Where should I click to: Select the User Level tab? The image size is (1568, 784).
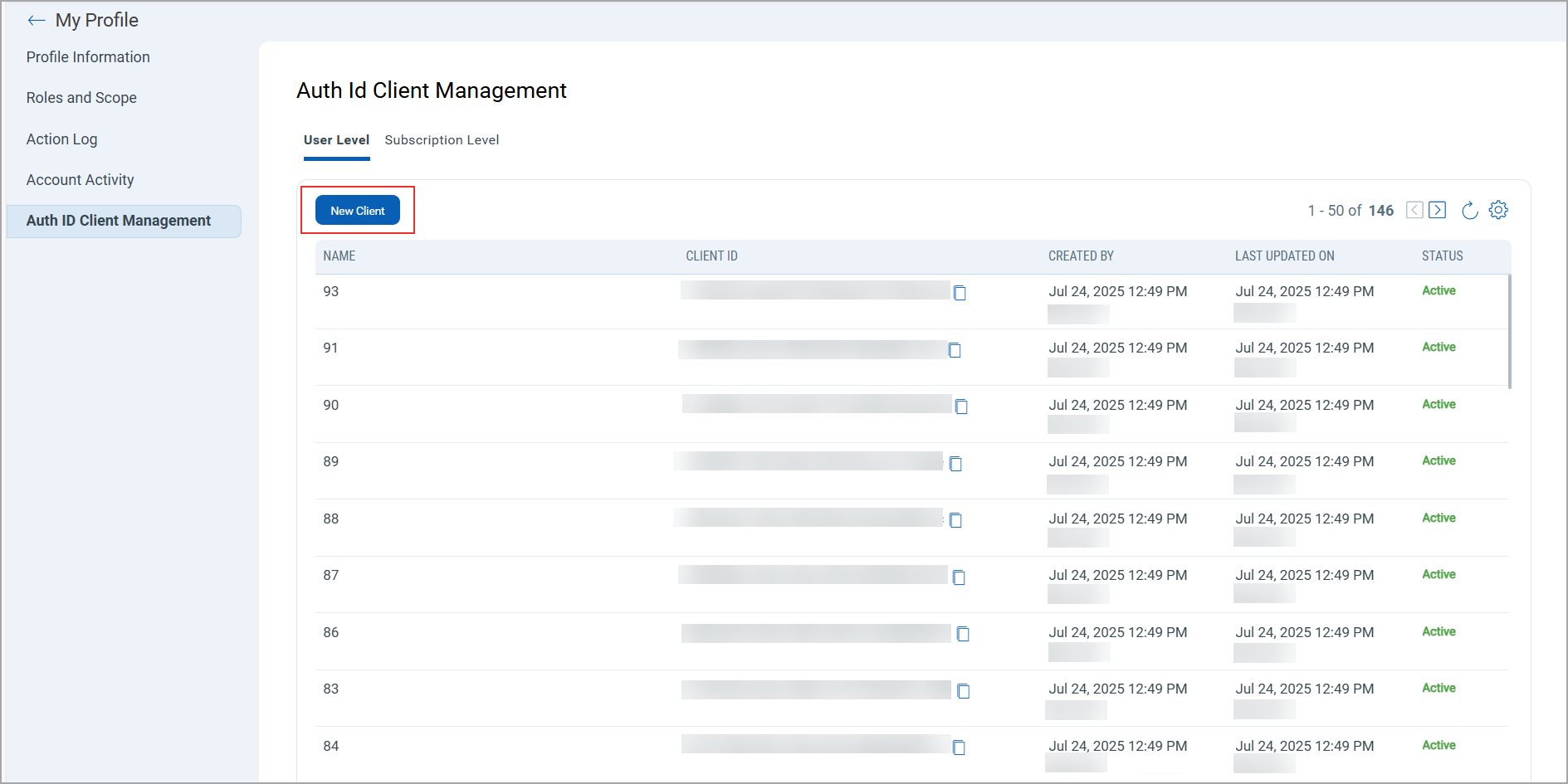click(x=336, y=140)
